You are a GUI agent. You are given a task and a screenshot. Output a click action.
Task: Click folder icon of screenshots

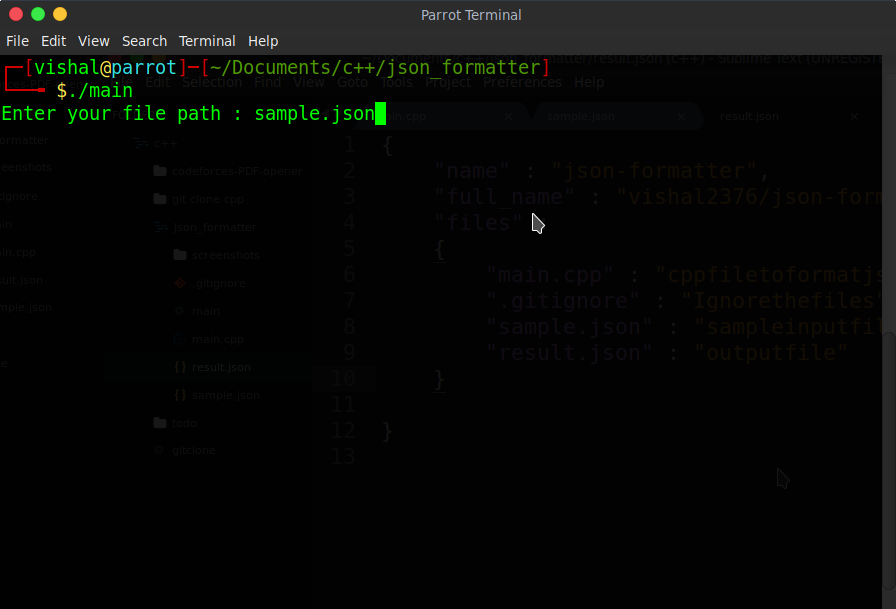click(180, 255)
